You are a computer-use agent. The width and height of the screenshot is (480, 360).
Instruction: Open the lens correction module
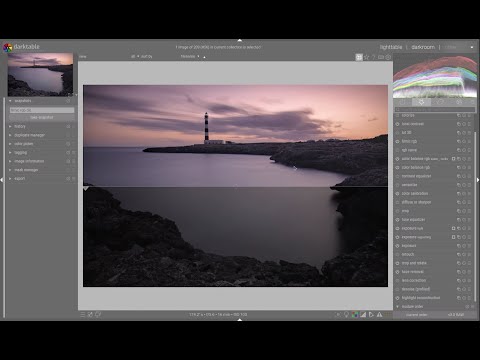pyautogui.click(x=414, y=281)
